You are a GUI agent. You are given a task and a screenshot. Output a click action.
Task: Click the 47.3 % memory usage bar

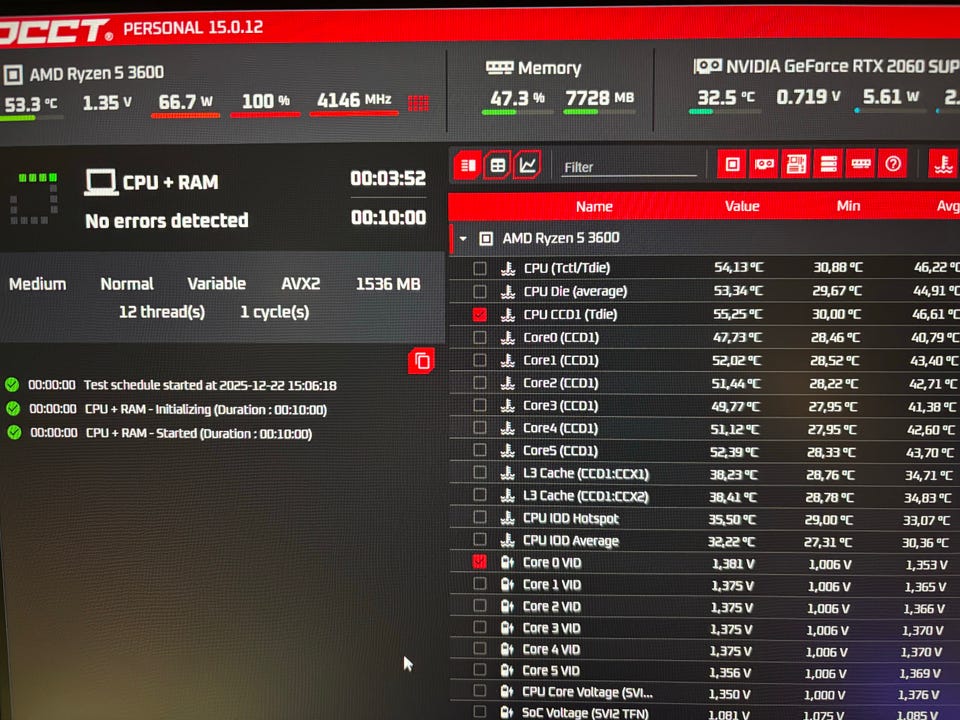pyautogui.click(x=517, y=112)
